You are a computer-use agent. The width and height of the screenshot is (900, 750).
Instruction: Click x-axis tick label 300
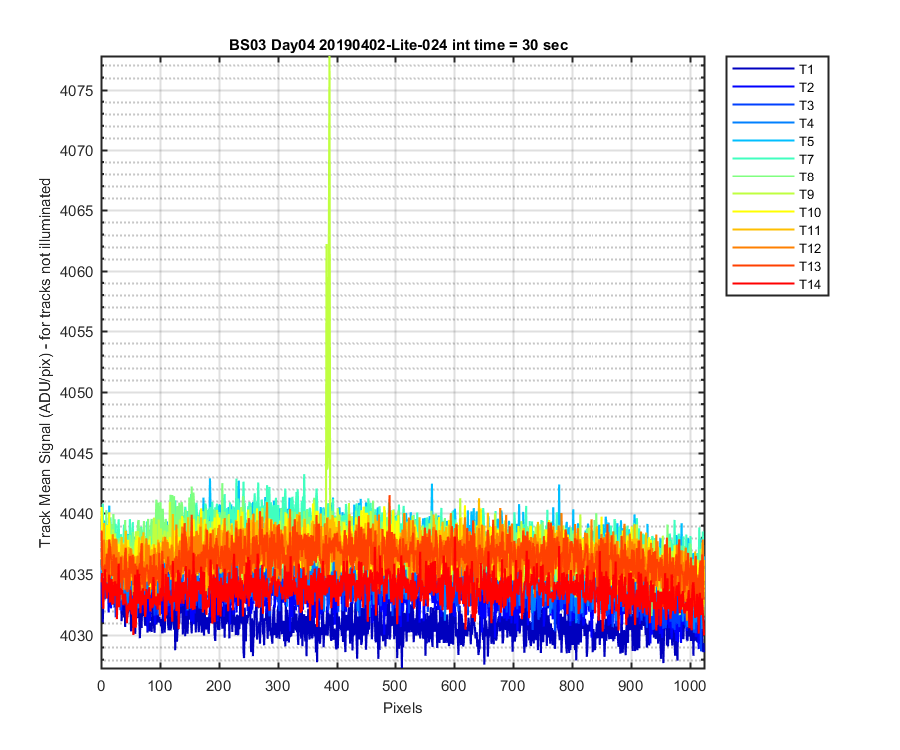coord(278,686)
